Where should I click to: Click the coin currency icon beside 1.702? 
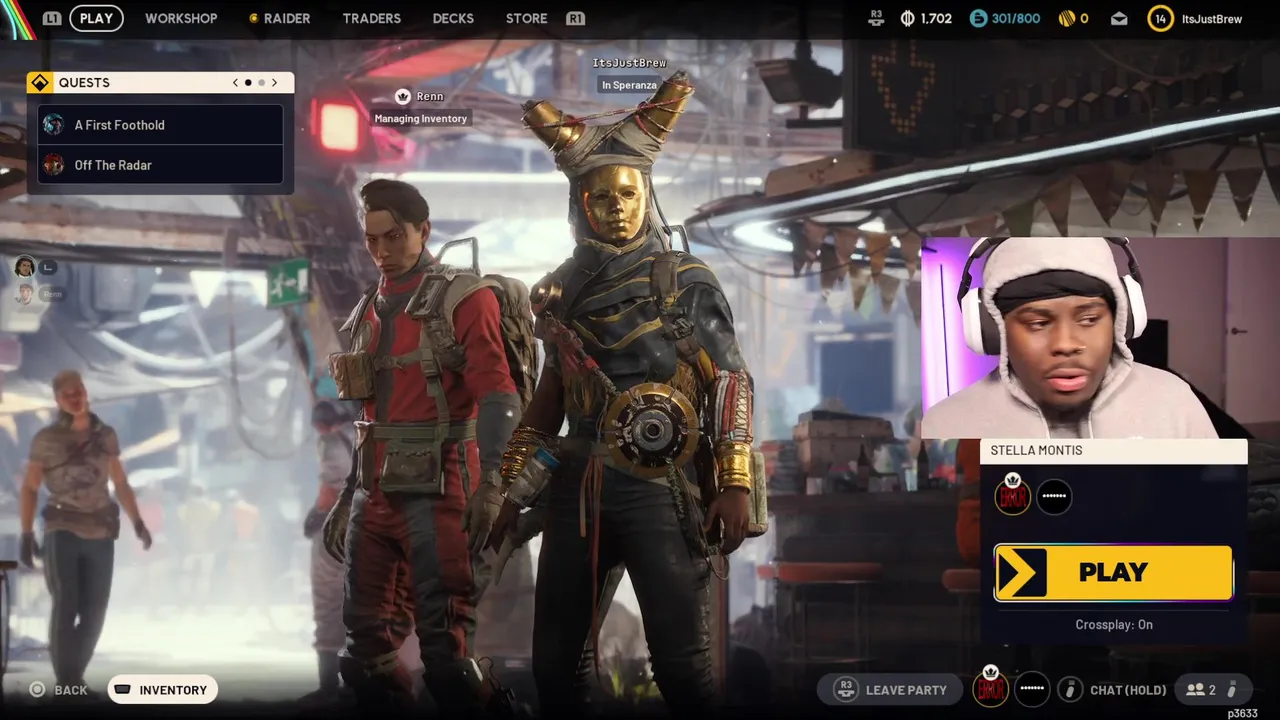click(908, 18)
